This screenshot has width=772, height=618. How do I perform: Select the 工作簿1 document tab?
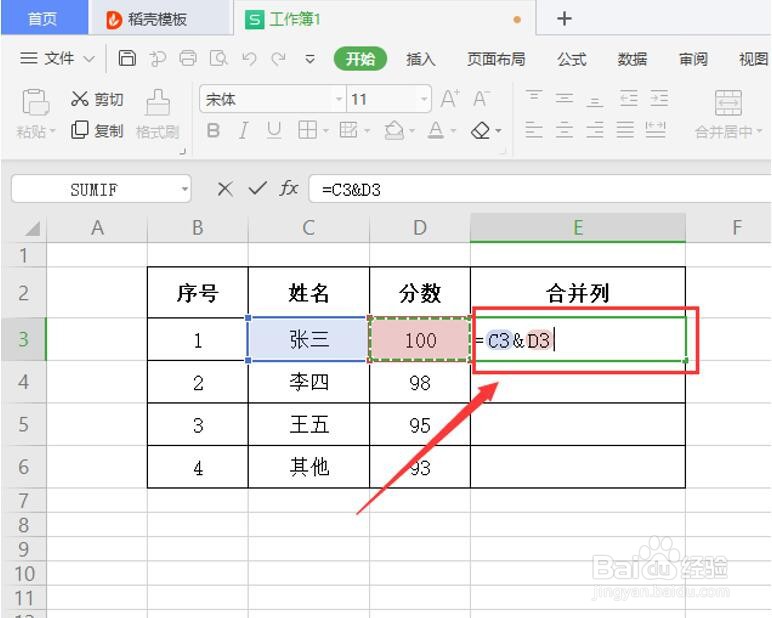click(x=385, y=19)
